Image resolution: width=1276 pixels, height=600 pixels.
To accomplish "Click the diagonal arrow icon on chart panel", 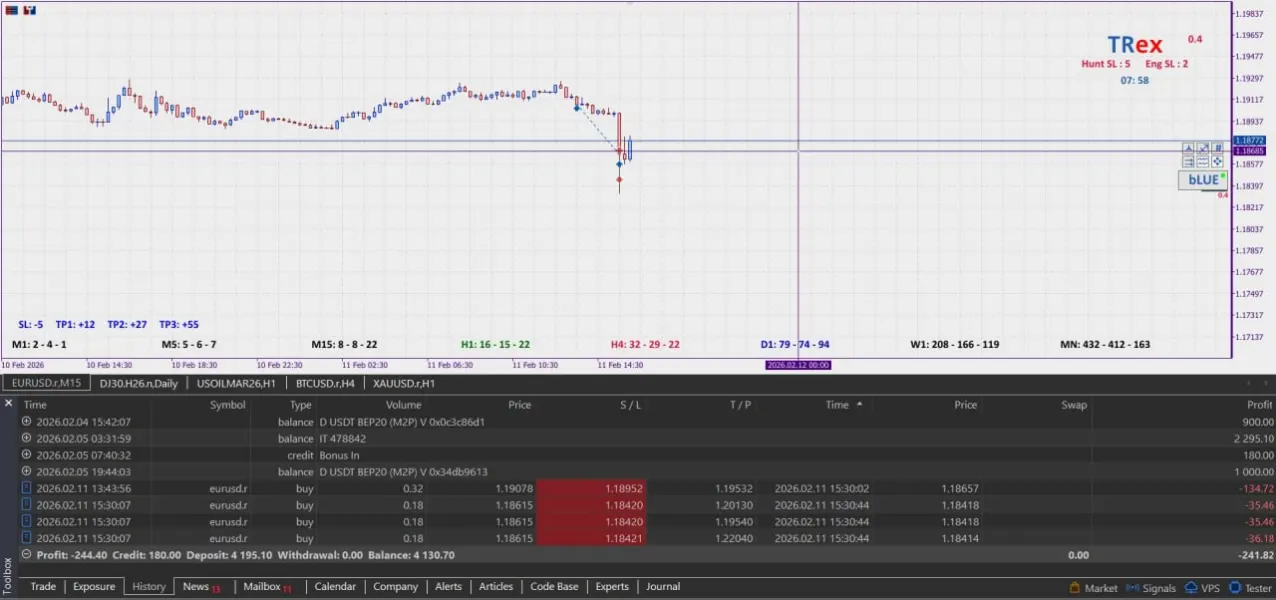I will click(1203, 148).
